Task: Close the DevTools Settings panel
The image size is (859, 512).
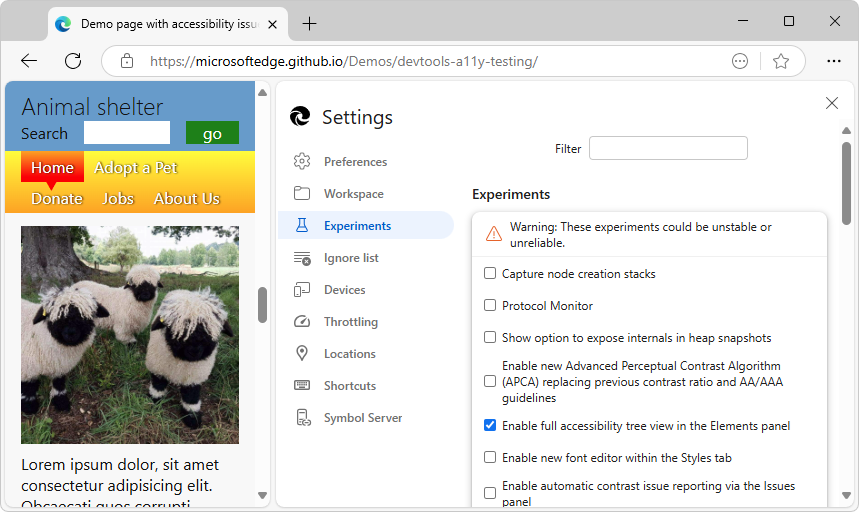Action: pyautogui.click(x=831, y=103)
